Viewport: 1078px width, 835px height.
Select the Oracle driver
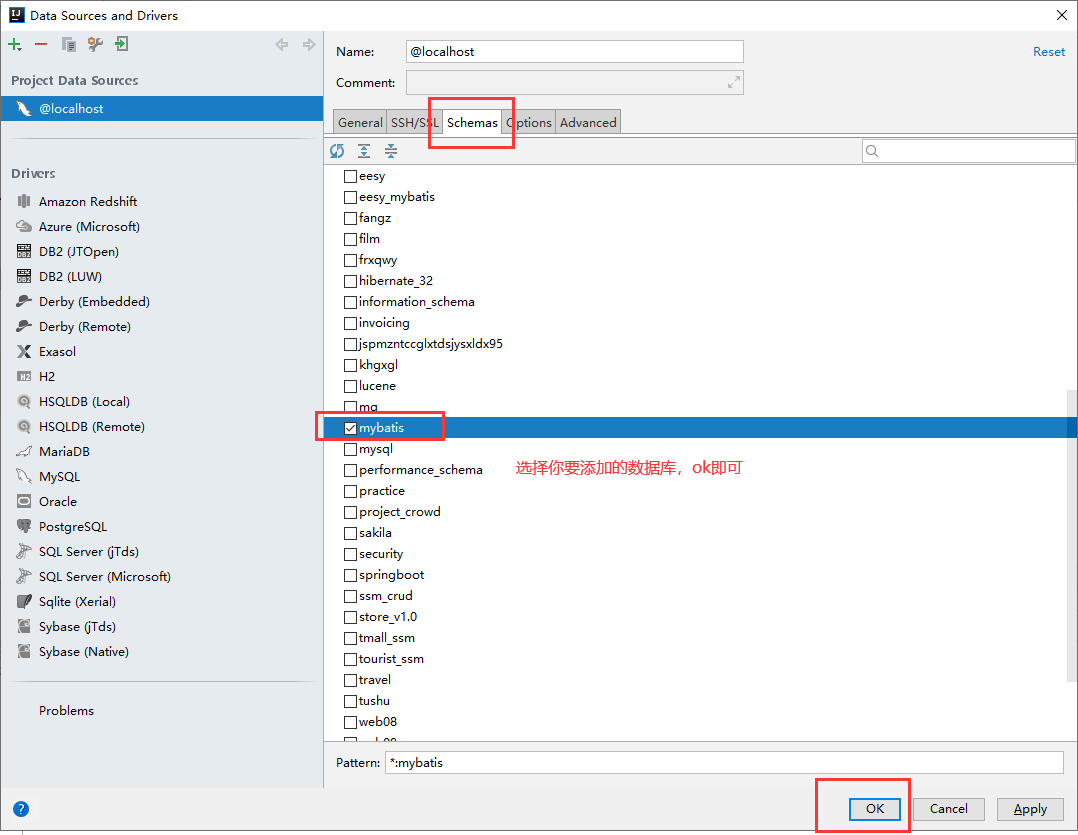point(58,502)
